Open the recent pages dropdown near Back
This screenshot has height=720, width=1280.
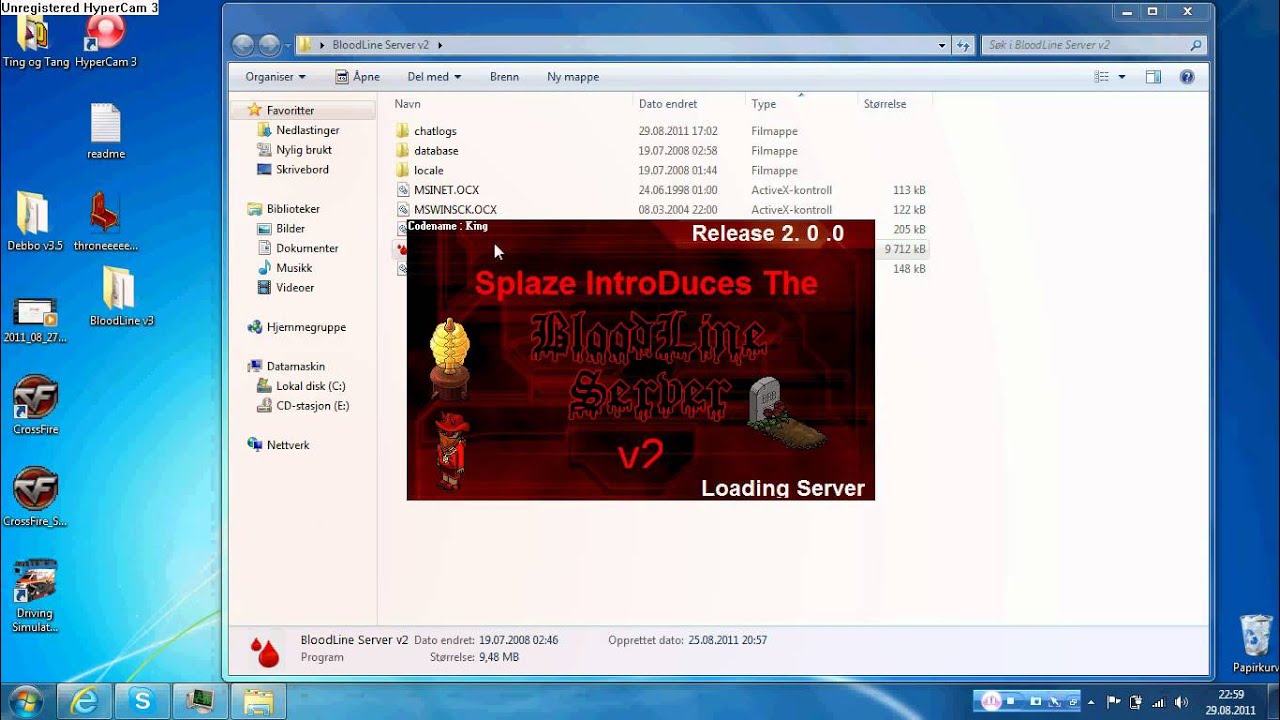click(x=288, y=46)
